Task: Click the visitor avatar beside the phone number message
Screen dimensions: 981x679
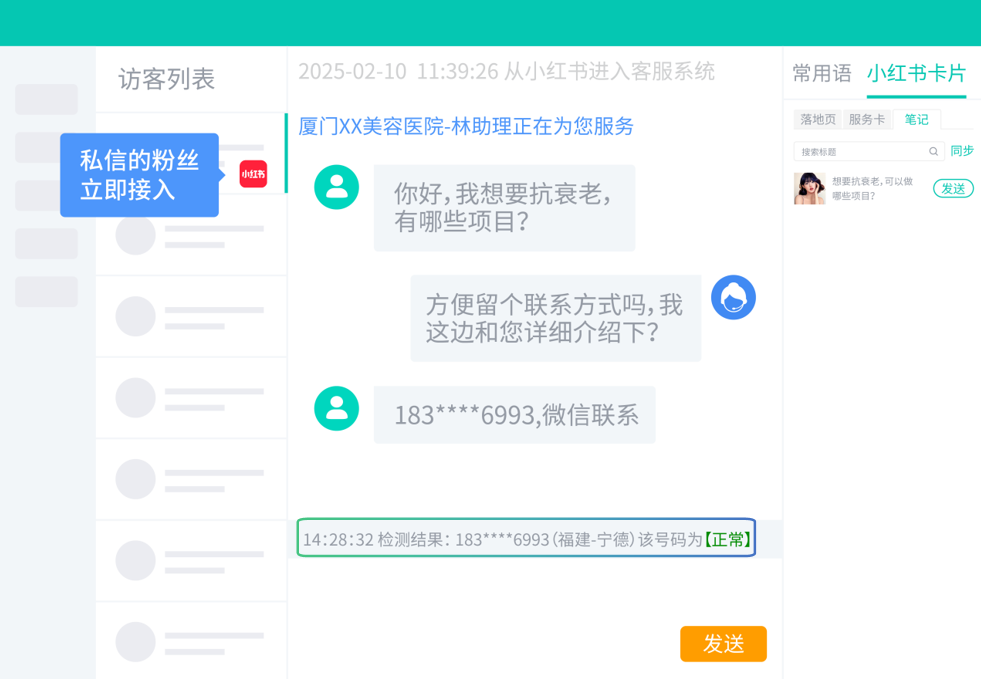Action: tap(337, 409)
